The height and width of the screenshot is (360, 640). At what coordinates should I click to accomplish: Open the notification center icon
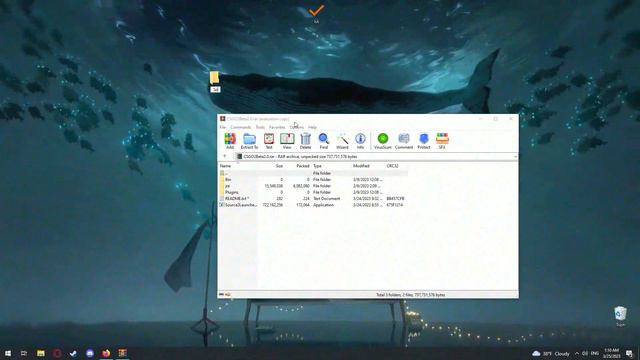click(x=630, y=353)
